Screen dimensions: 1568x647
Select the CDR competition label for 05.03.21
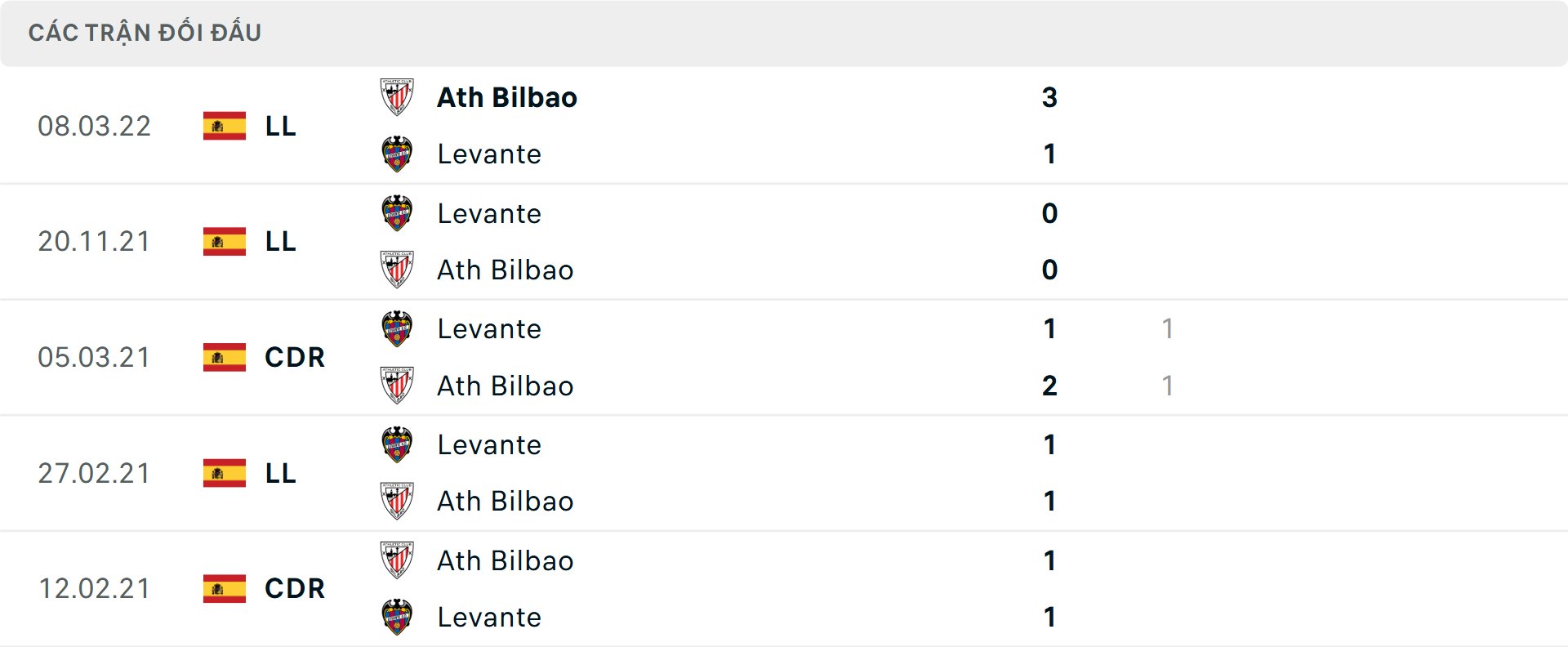pyautogui.click(x=294, y=357)
